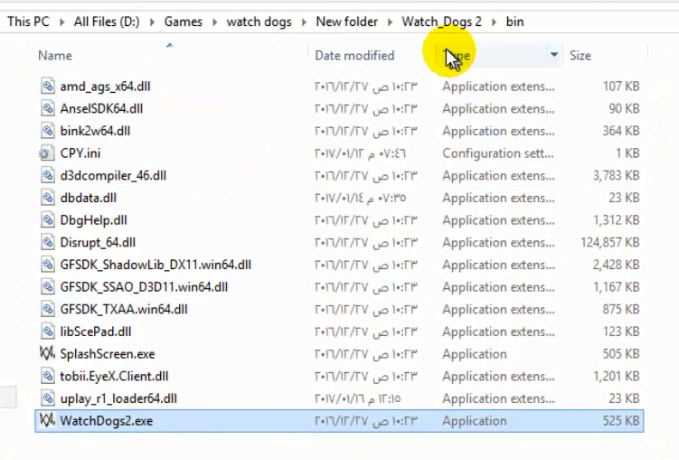Select file name bink2w64.dll
679x460 pixels.
[95, 131]
